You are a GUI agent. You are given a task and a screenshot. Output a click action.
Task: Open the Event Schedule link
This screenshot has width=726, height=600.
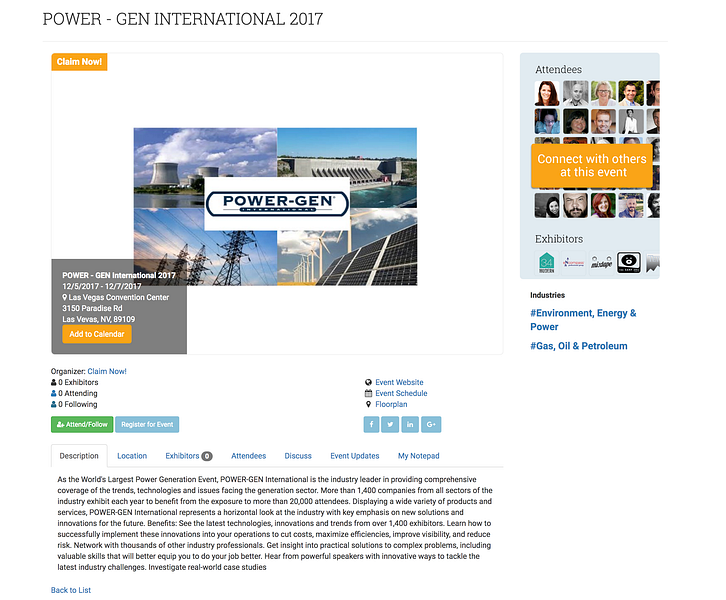point(401,394)
